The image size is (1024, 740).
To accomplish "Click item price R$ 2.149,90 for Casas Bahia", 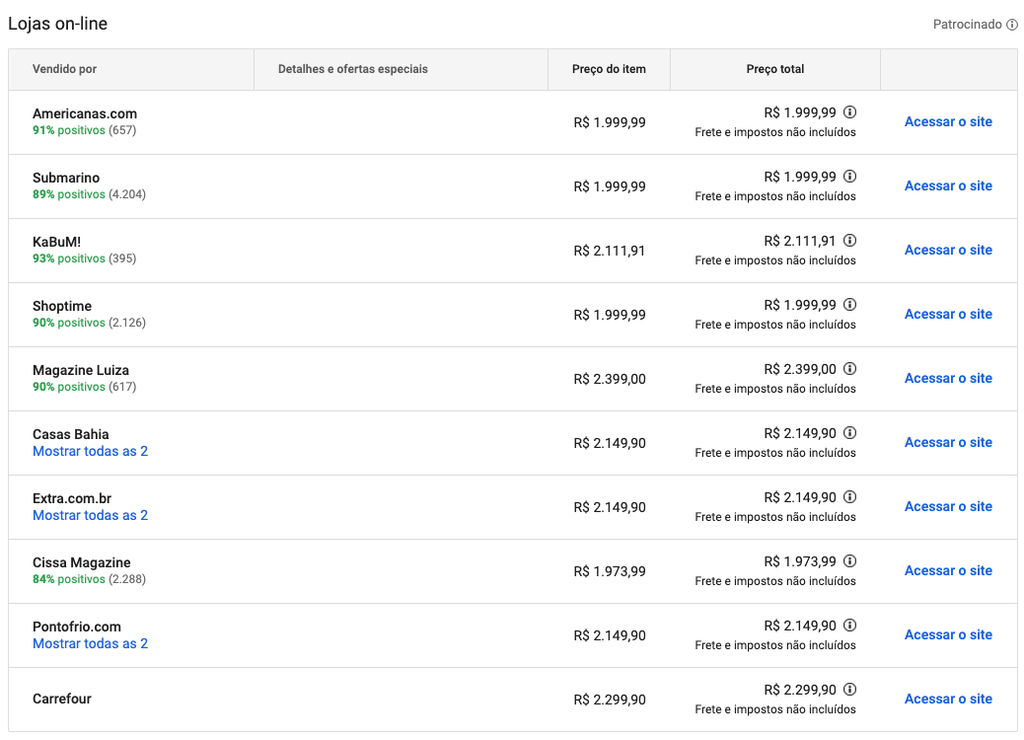I will (x=609, y=443).
